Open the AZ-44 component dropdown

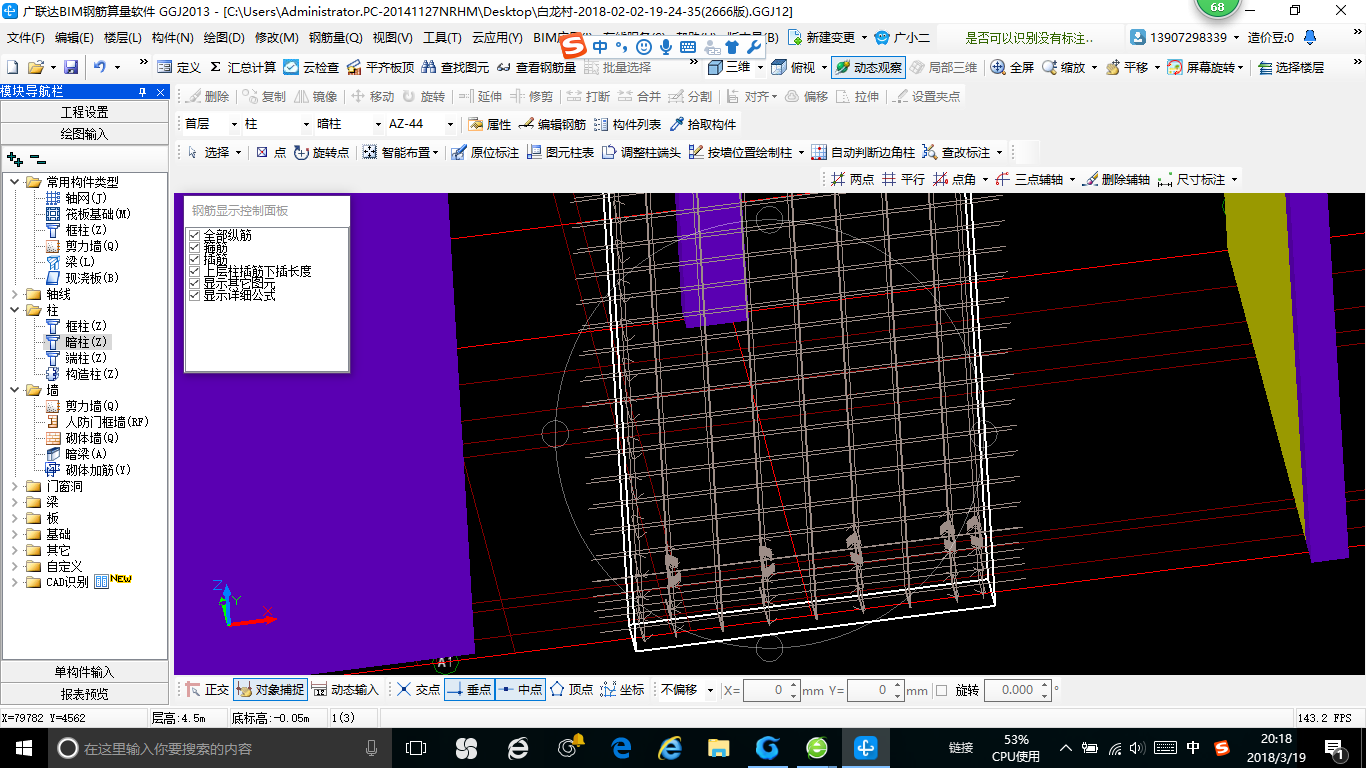click(x=450, y=124)
